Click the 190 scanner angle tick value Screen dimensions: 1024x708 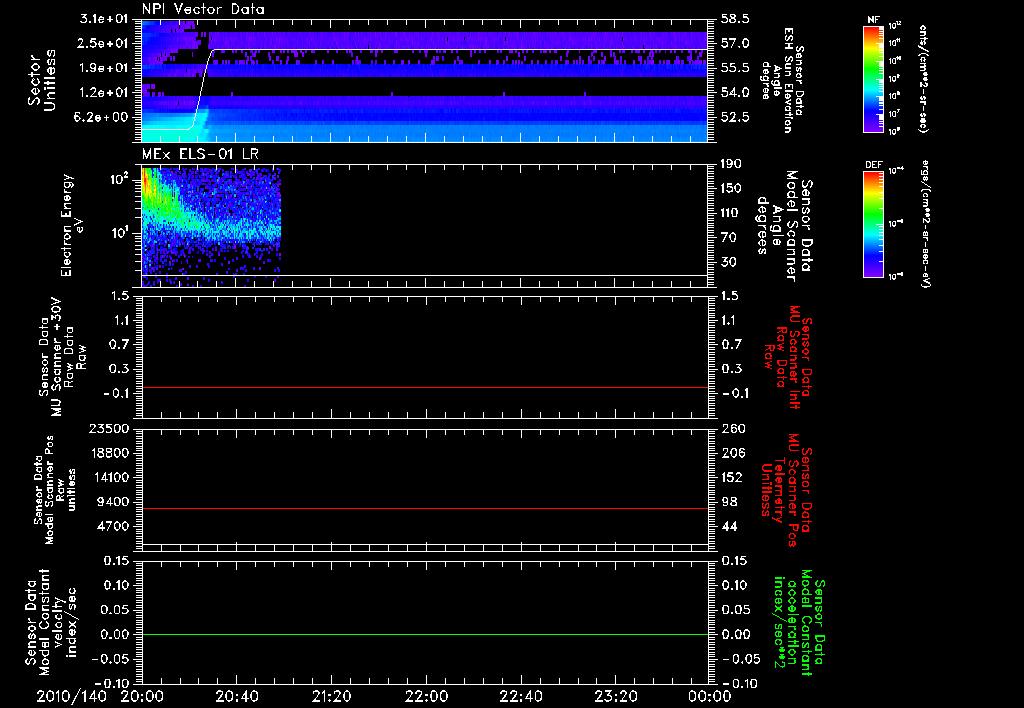731,164
